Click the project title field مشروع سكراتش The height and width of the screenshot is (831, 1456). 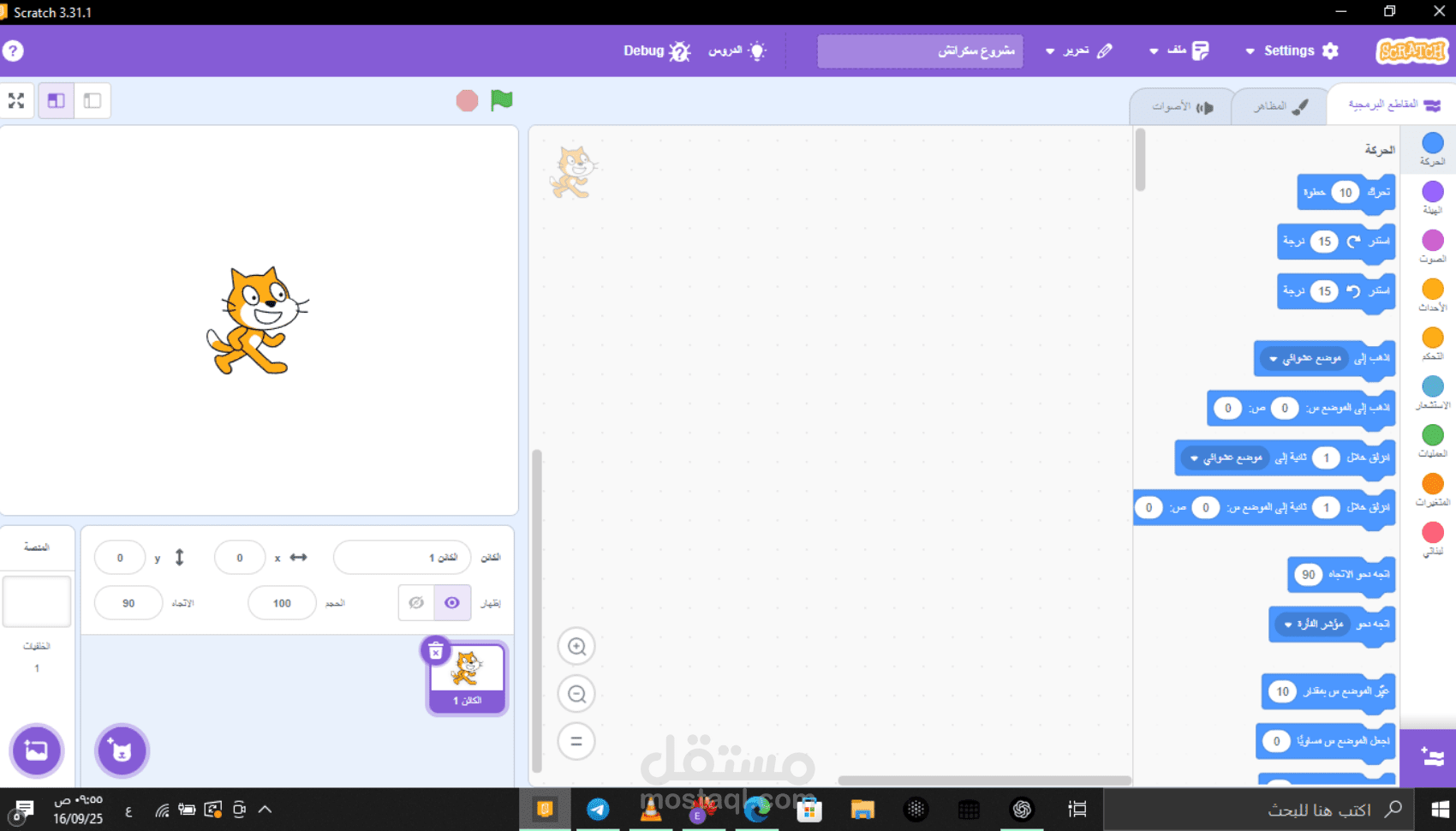[x=920, y=51]
